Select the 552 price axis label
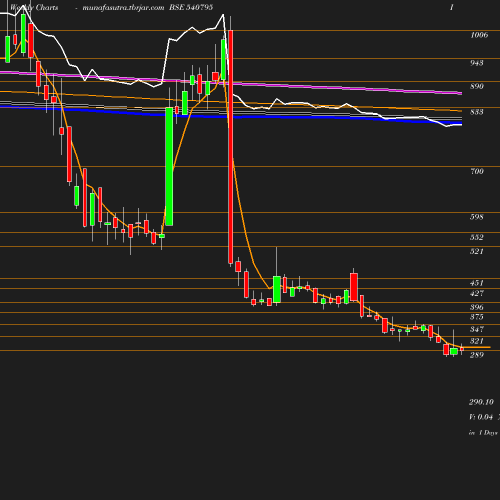This screenshot has width=500, height=500. [x=477, y=237]
